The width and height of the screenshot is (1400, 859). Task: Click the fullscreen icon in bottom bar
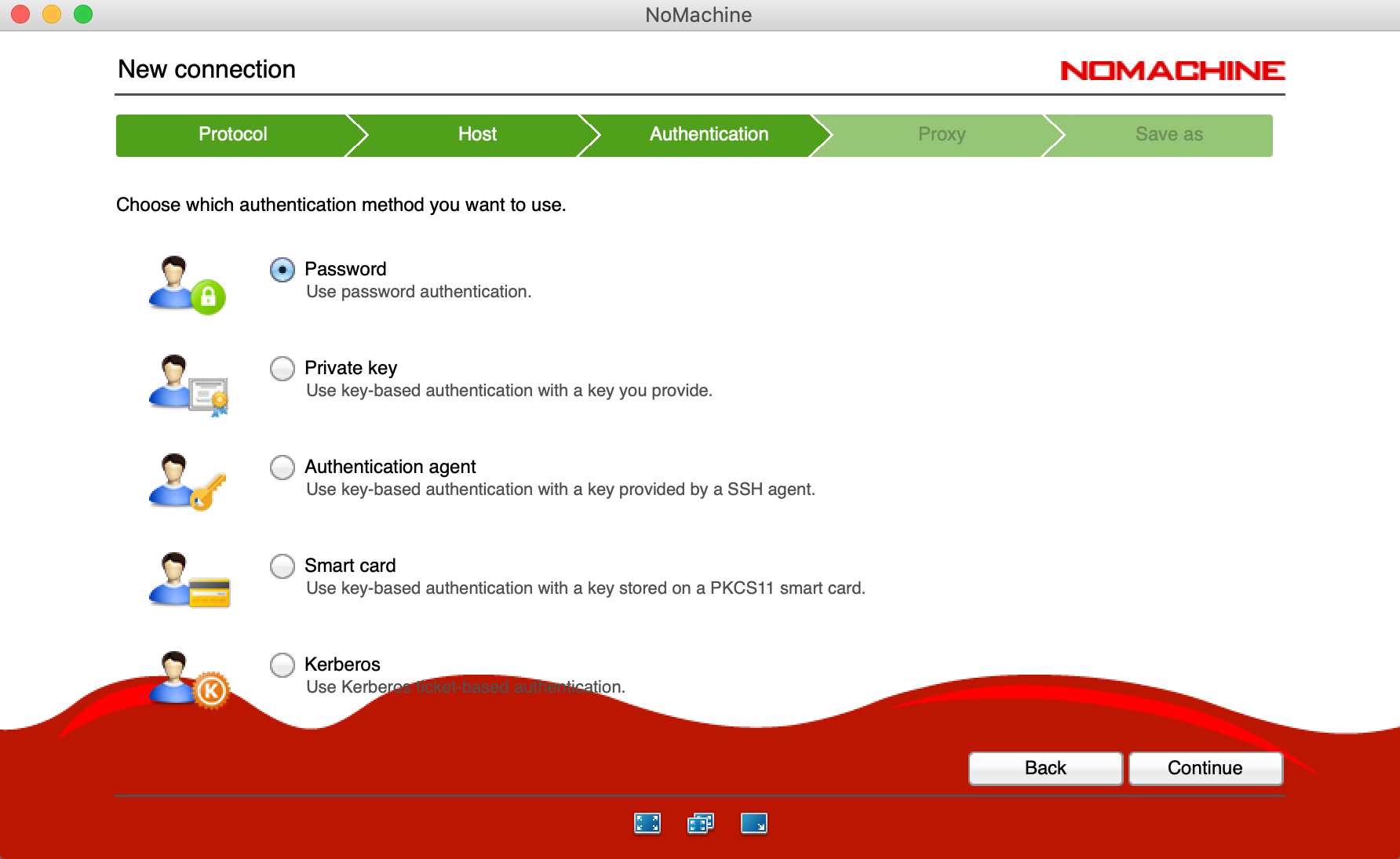pyautogui.click(x=647, y=823)
